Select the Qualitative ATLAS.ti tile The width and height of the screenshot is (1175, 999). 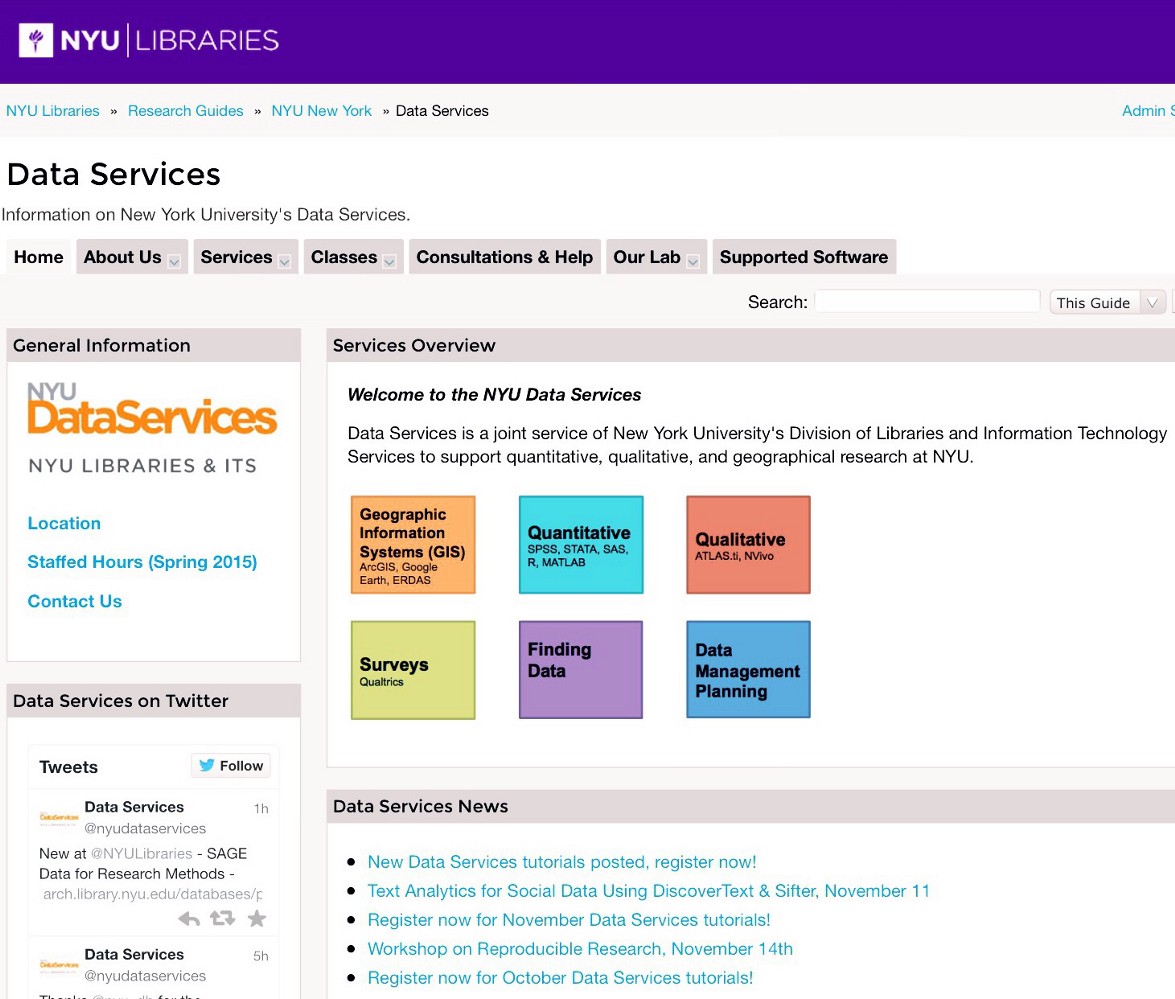coord(748,545)
